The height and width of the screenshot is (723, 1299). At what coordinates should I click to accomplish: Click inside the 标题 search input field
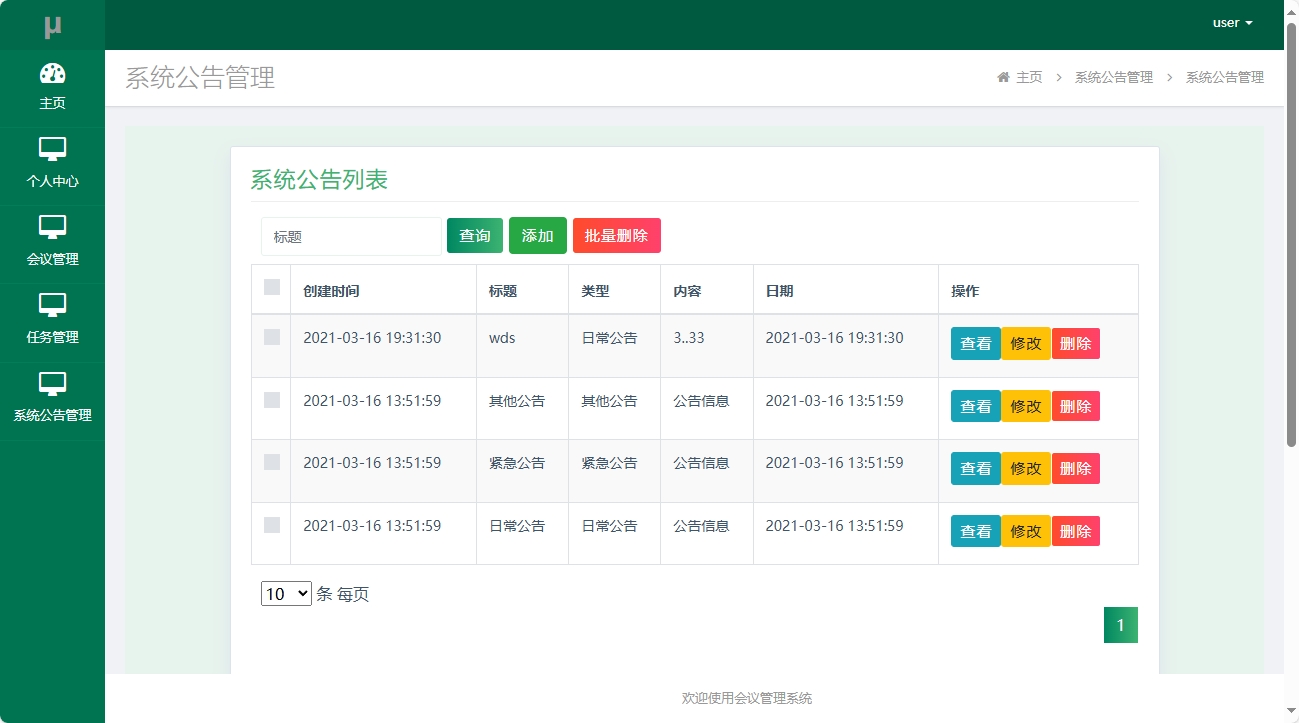(350, 235)
